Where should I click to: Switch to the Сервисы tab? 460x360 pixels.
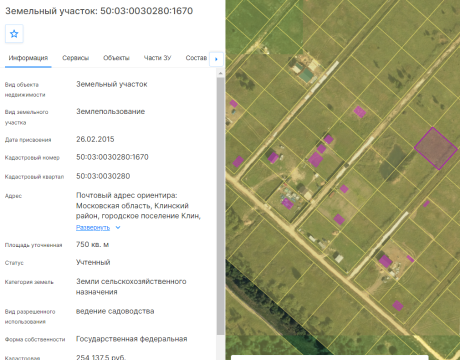[x=76, y=58]
